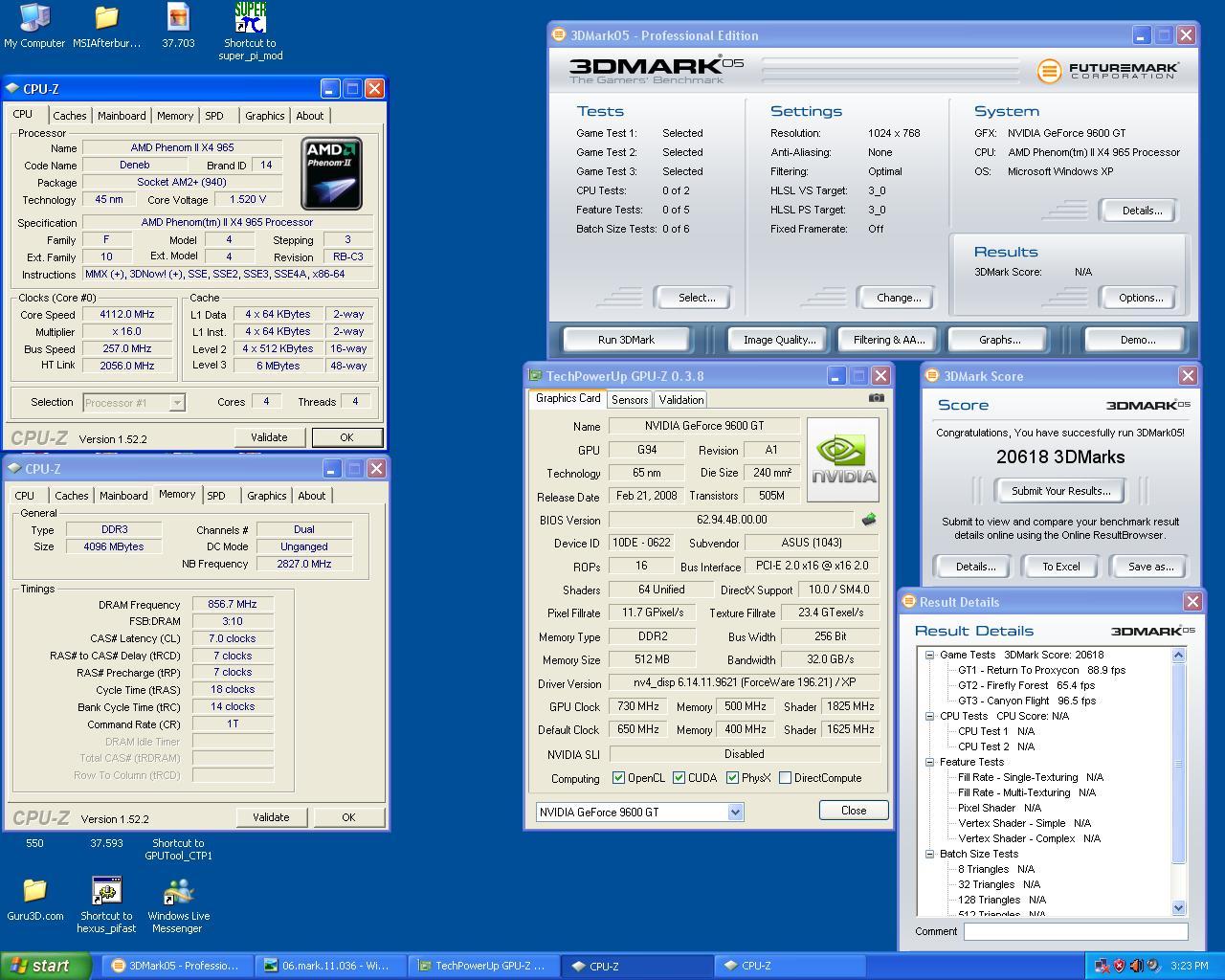Viewport: 1225px width, 980px height.
Task: Click the Run 3DMark button
Action: 627,340
